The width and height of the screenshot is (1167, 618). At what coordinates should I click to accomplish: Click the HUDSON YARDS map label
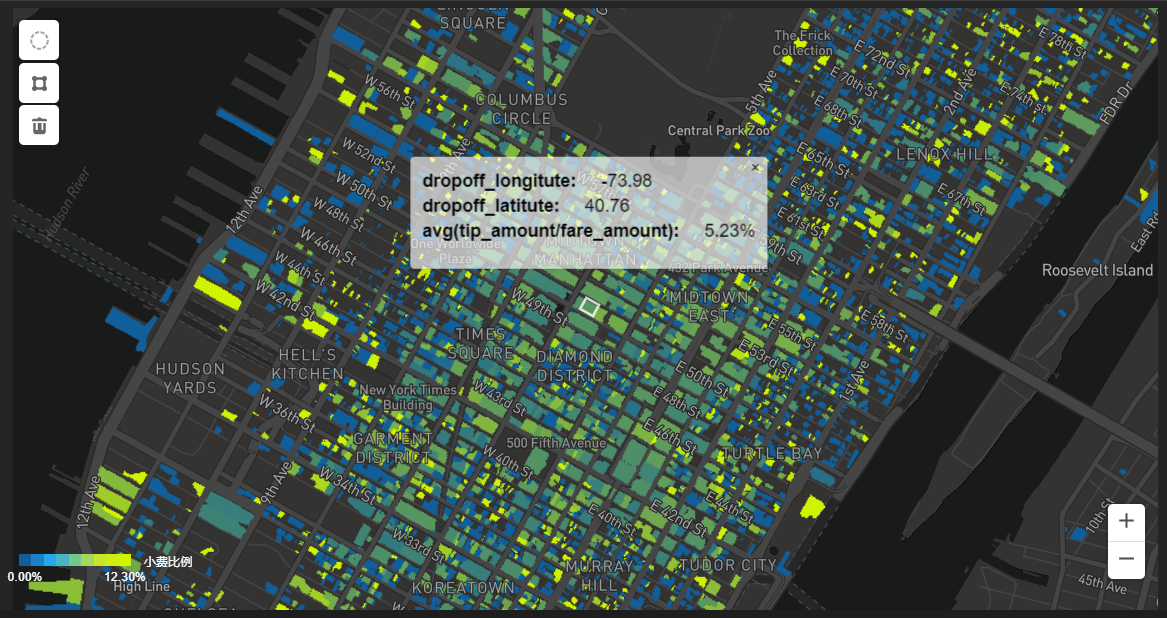coord(191,378)
